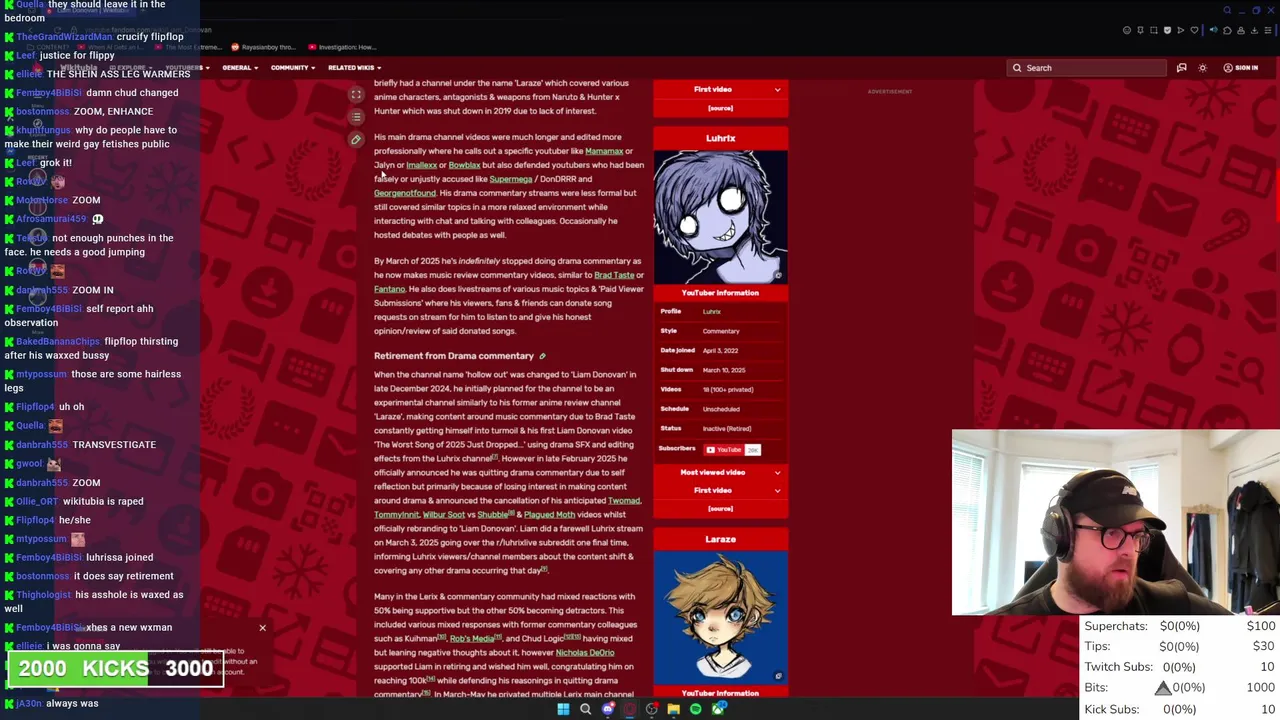Image resolution: width=1280 pixels, height=720 pixels.
Task: Open the GENERAL dropdown menu
Action: [x=240, y=68]
